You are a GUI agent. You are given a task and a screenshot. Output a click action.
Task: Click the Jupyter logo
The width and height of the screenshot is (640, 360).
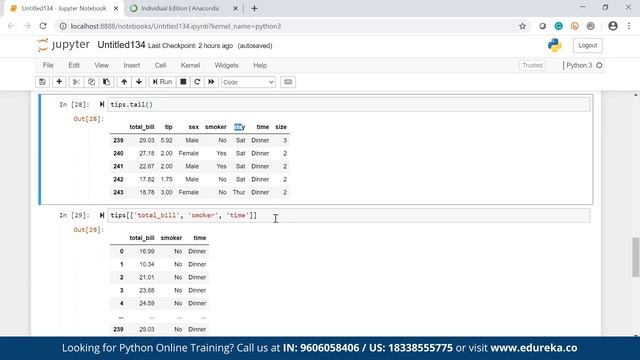coord(63,44)
